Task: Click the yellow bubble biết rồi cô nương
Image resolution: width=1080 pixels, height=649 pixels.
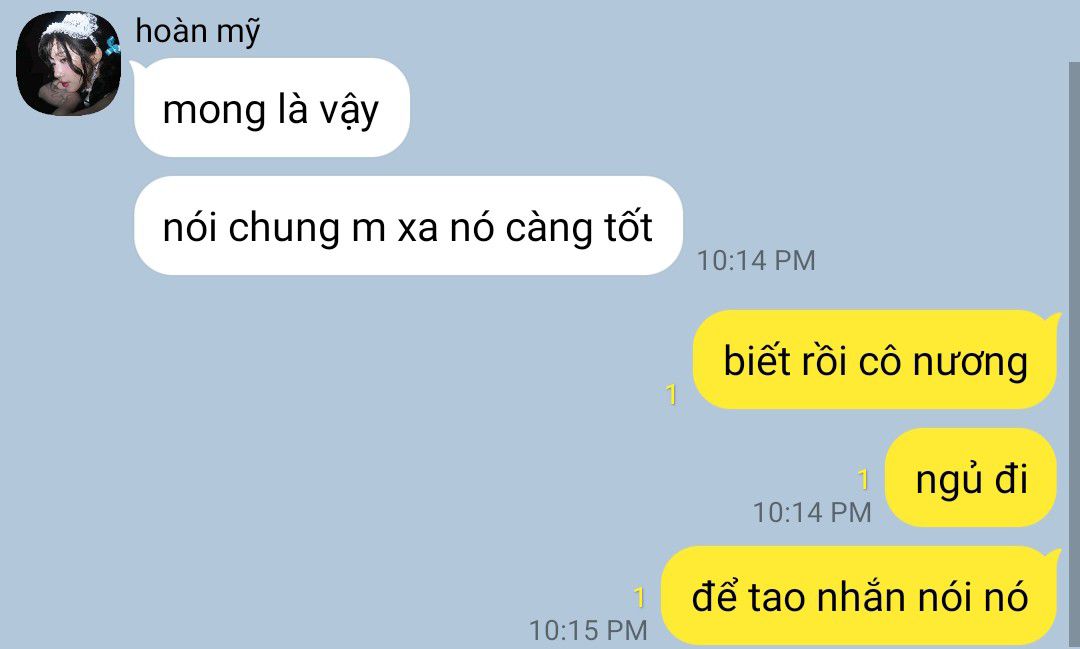Action: coord(875,360)
